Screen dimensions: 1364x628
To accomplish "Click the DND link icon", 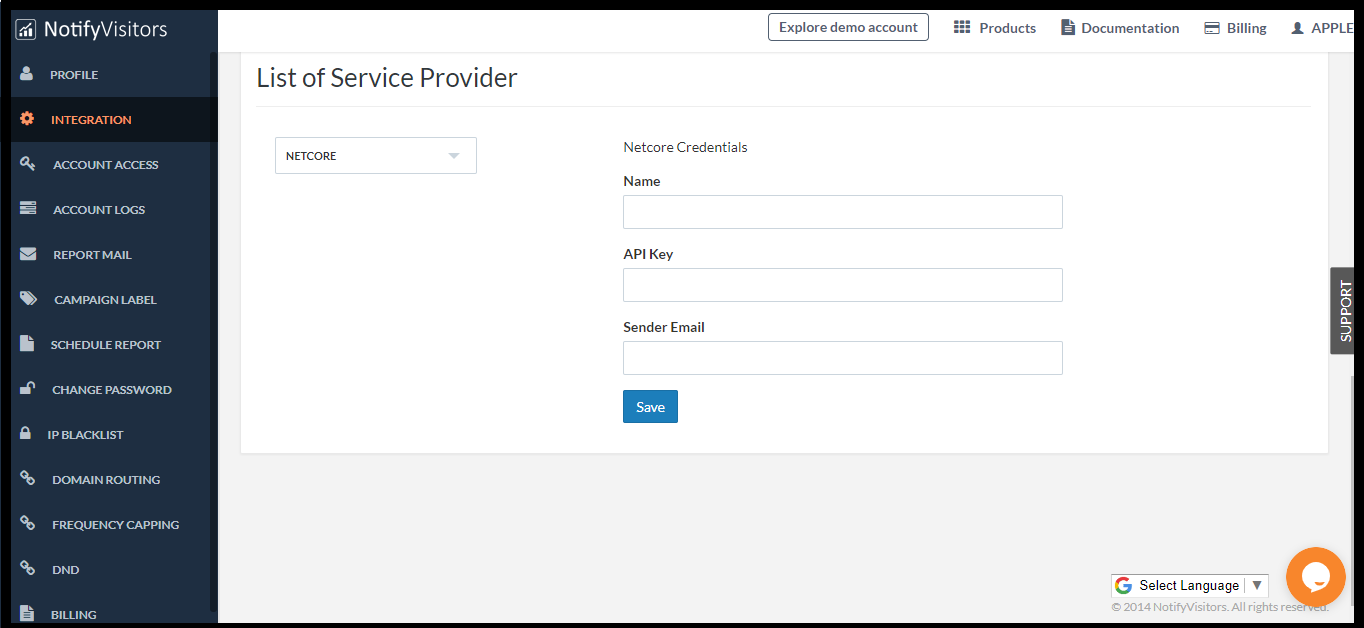I will point(28,569).
